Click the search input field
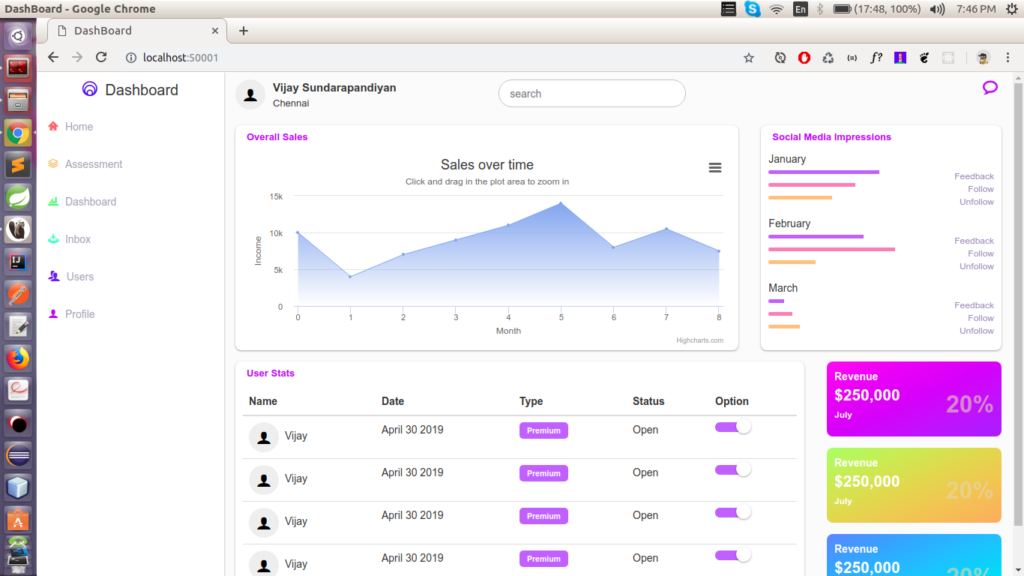Viewport: 1024px width, 576px height. [x=591, y=94]
